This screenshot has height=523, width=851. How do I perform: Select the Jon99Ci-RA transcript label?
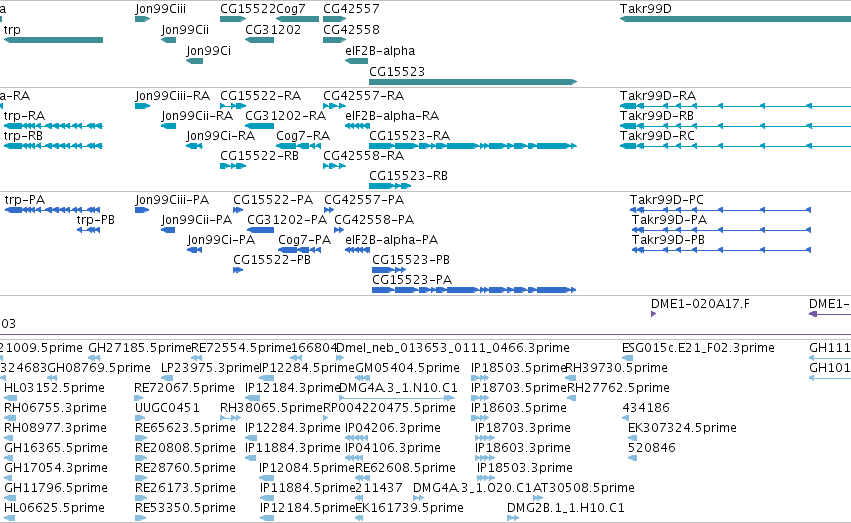click(220, 136)
